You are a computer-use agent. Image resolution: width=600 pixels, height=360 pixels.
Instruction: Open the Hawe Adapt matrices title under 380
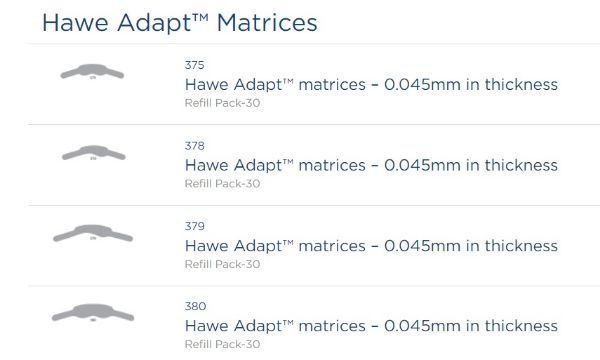click(x=371, y=326)
